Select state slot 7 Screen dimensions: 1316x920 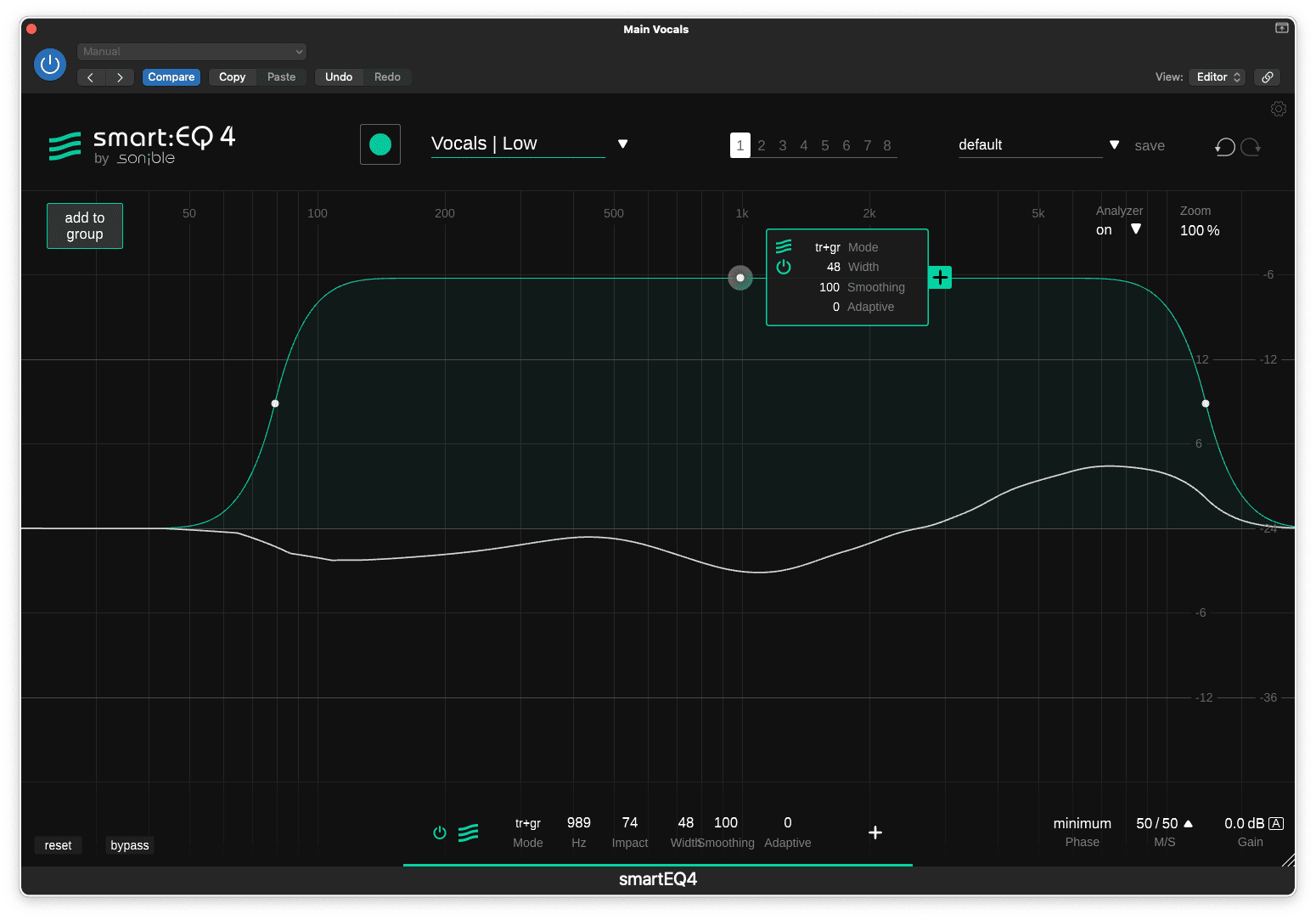[x=868, y=145]
